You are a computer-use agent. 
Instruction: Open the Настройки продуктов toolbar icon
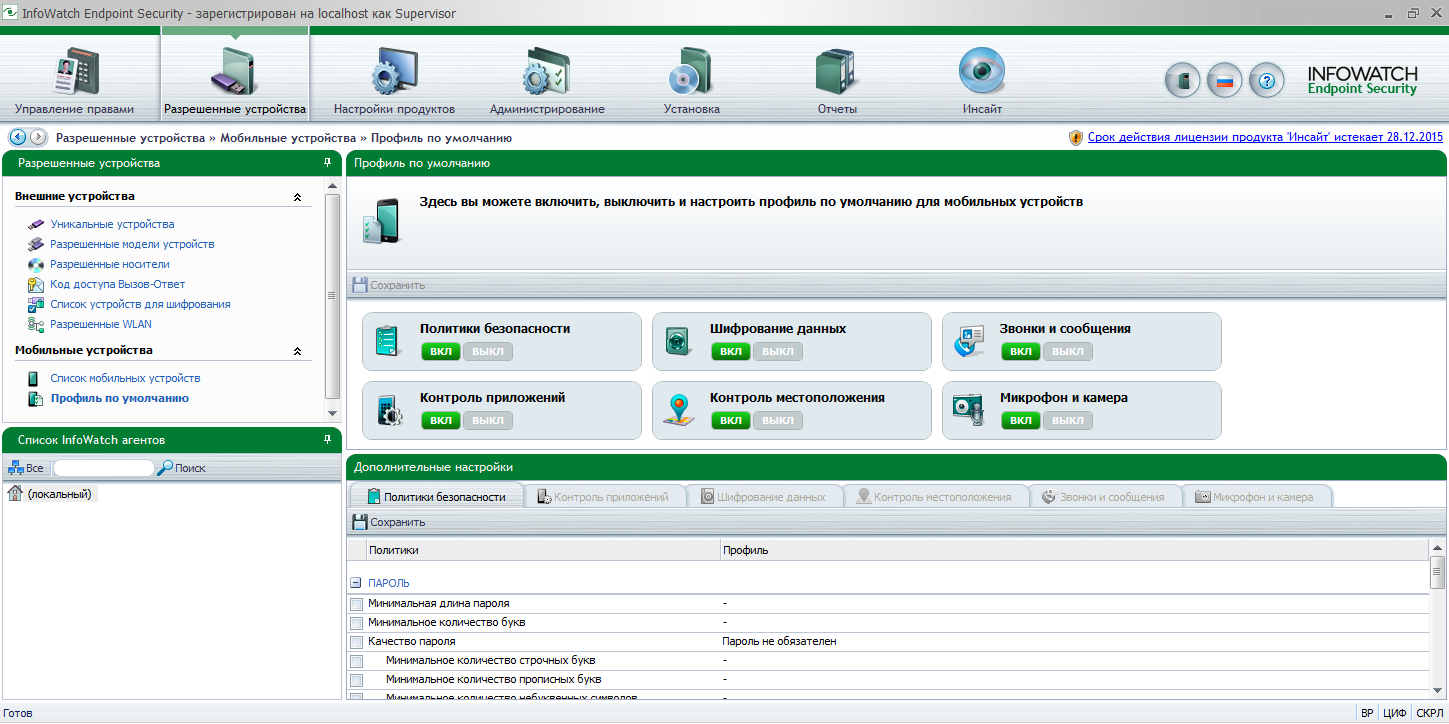(x=394, y=73)
